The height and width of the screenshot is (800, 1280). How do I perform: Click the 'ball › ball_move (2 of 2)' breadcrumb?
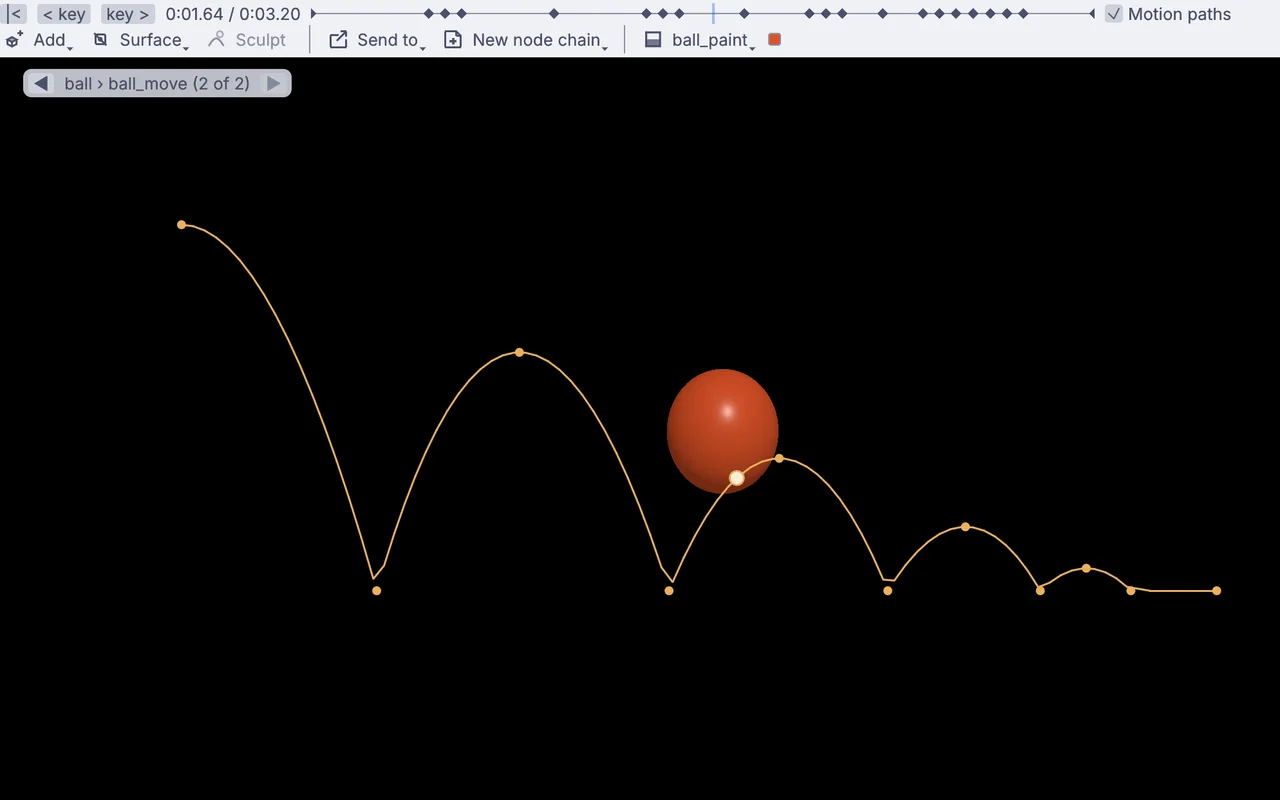pyautogui.click(x=157, y=83)
